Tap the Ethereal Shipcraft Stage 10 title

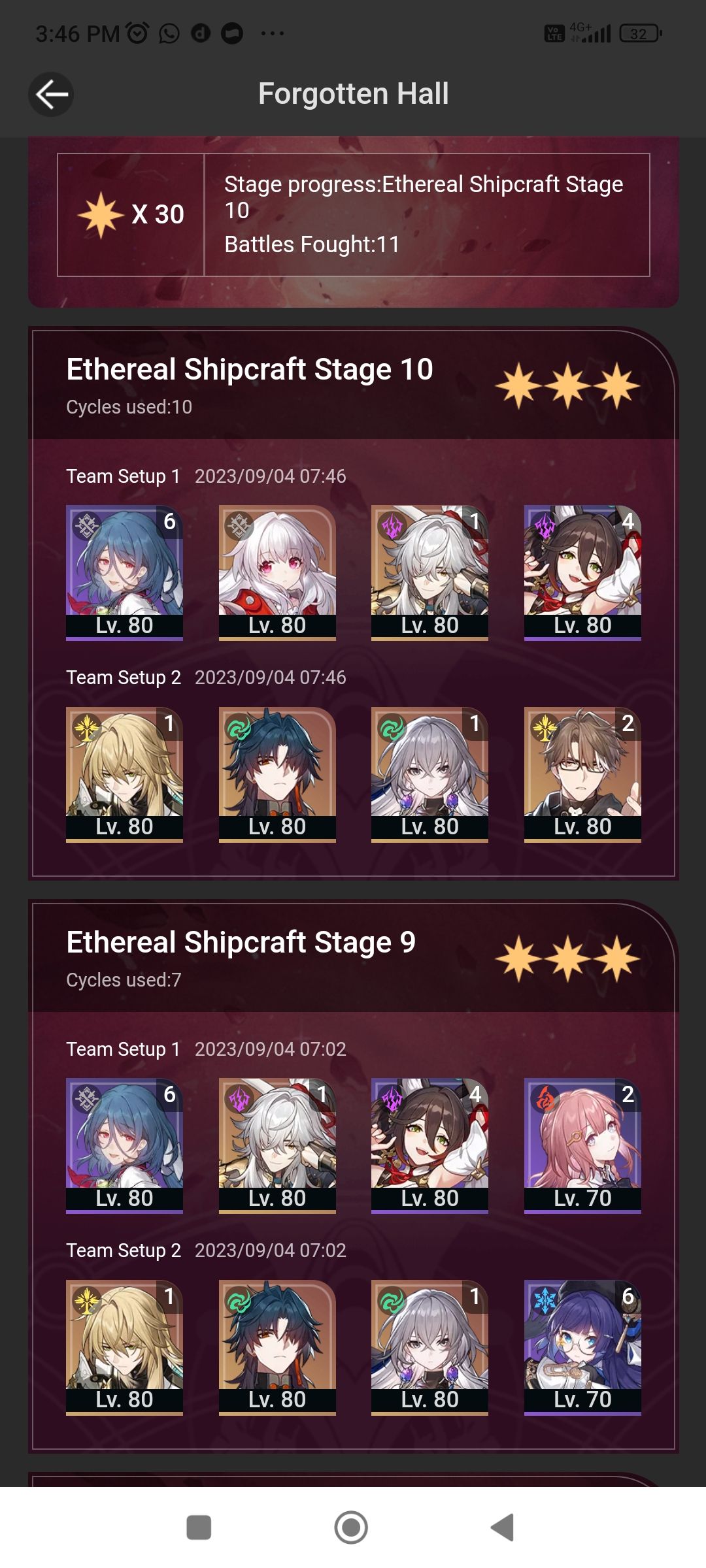click(250, 369)
